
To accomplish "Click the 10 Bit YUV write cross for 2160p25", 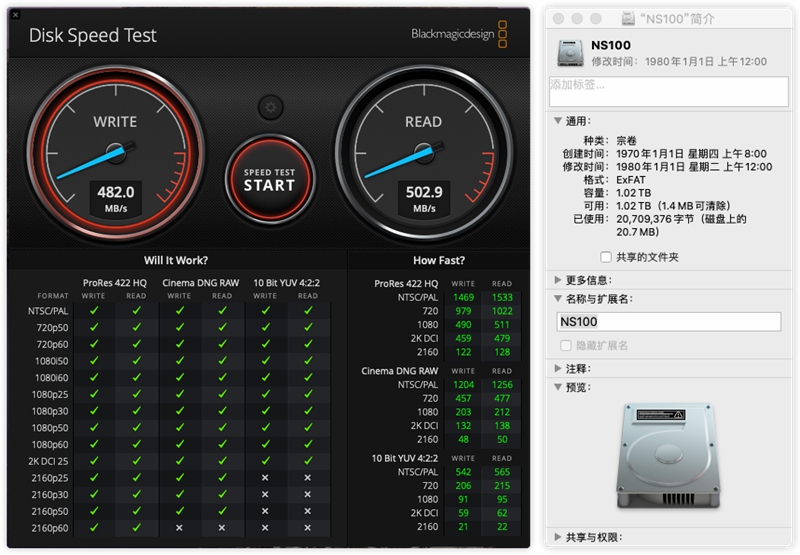I will coord(265,478).
